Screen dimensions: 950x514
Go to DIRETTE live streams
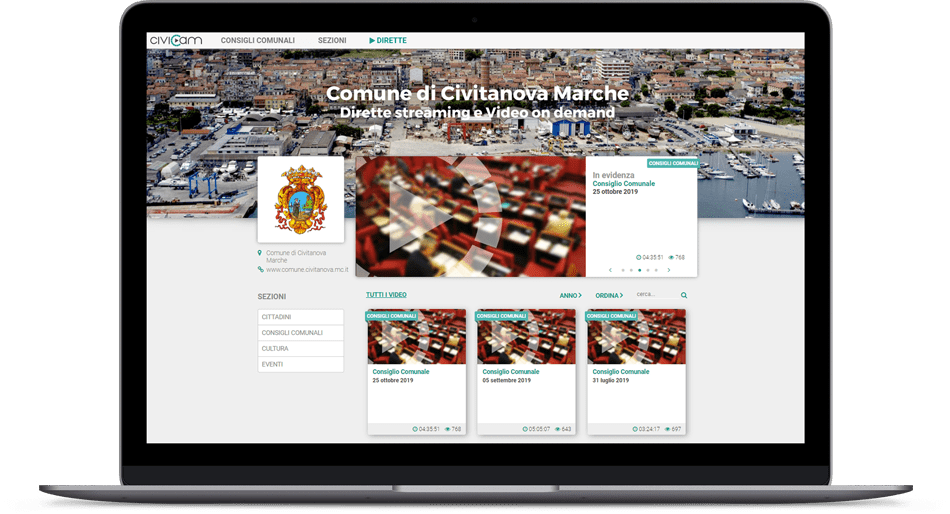pyautogui.click(x=388, y=41)
